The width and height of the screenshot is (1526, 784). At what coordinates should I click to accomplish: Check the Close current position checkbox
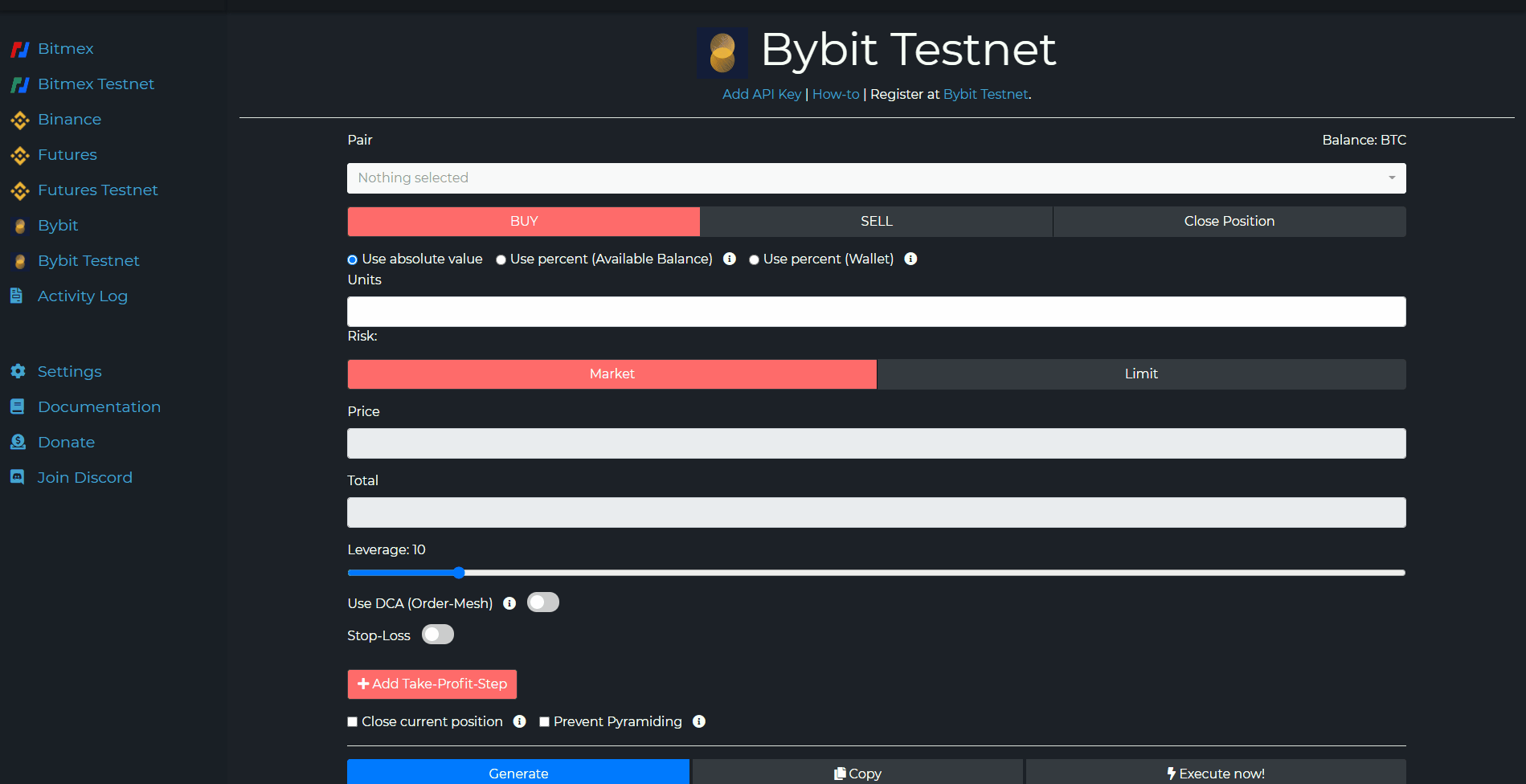352,721
